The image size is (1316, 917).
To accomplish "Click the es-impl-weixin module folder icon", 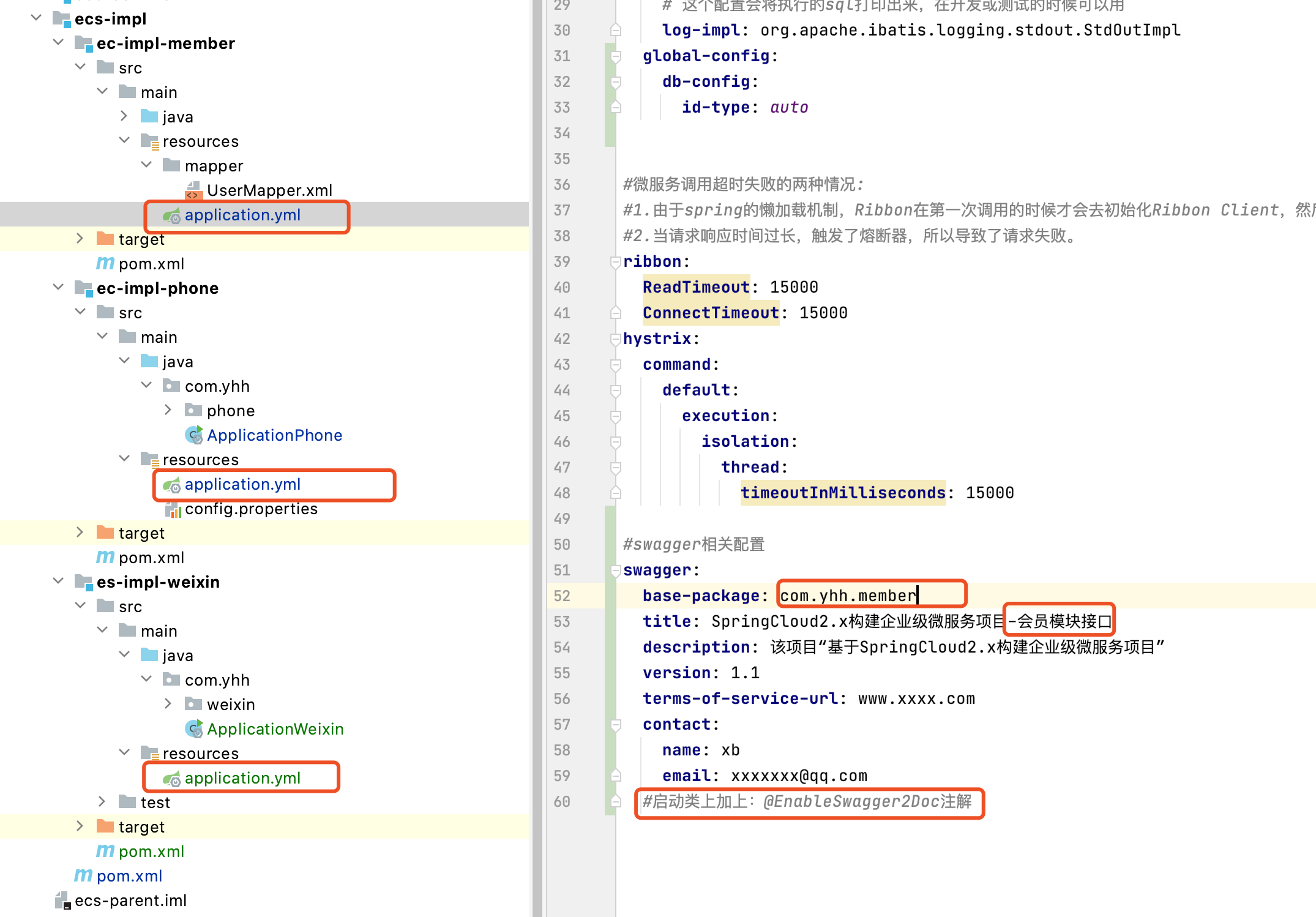I will point(83,582).
